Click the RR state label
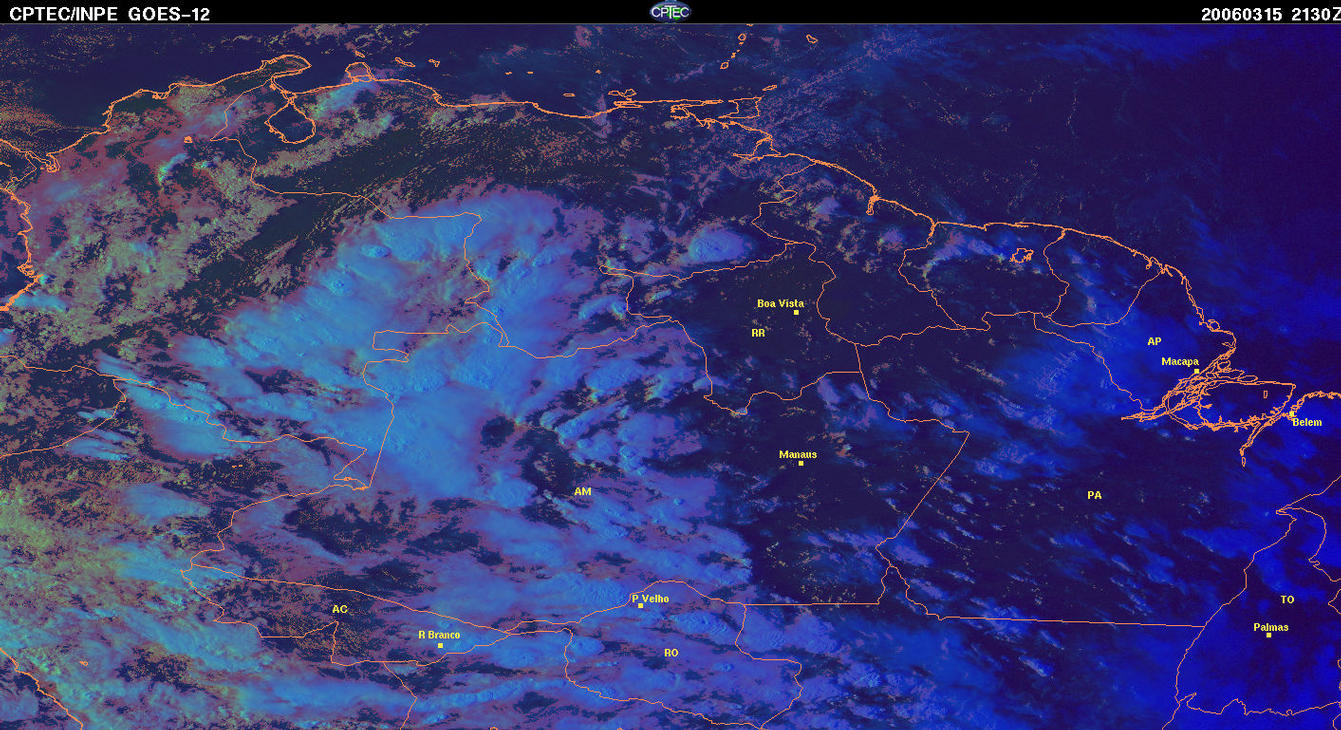Viewport: 1341px width, 730px height. 758,333
